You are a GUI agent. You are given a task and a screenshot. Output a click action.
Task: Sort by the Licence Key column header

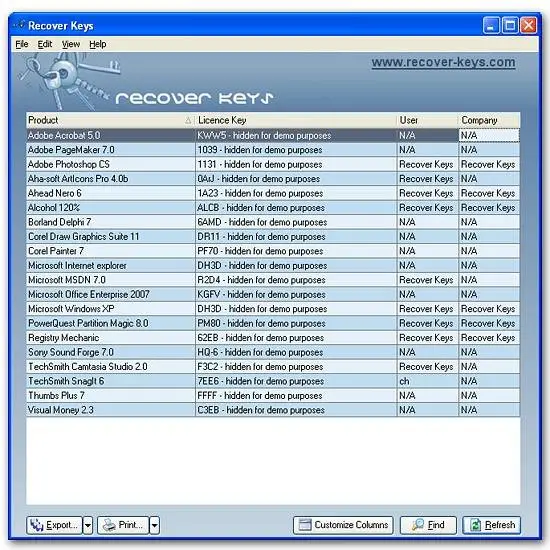click(296, 120)
